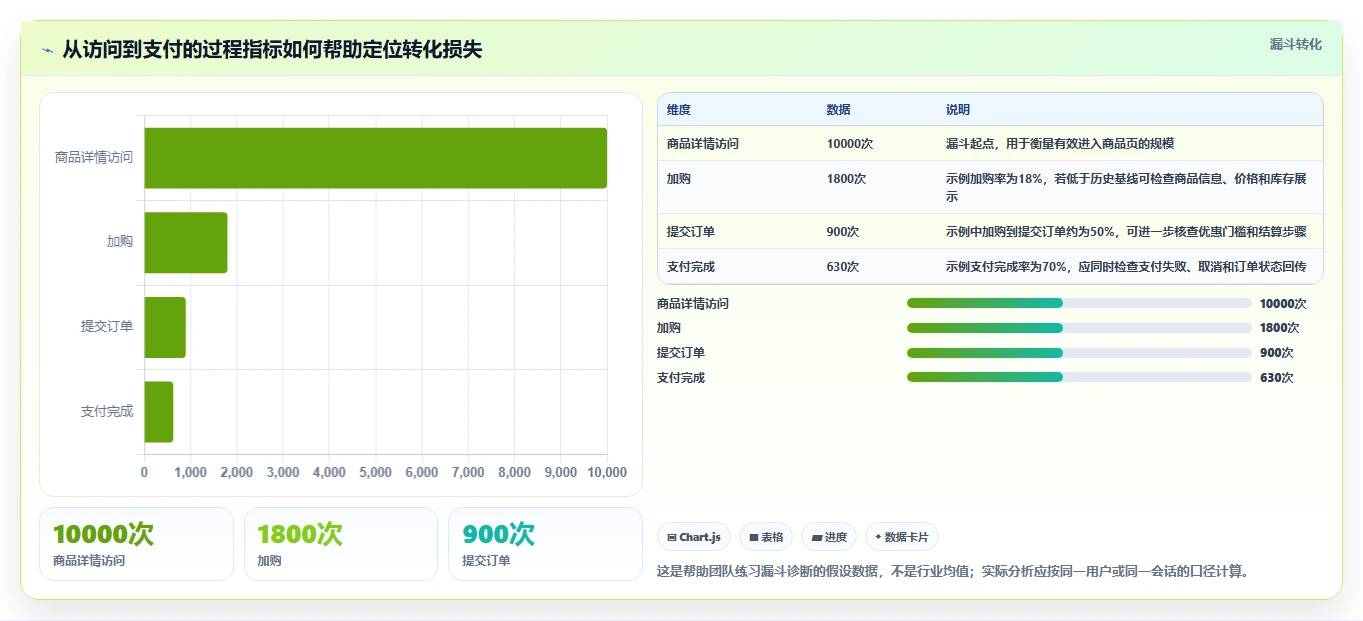The width and height of the screenshot is (1363, 621).
Task: Click the 5,000 x-axis tick label
Action: coord(375,473)
